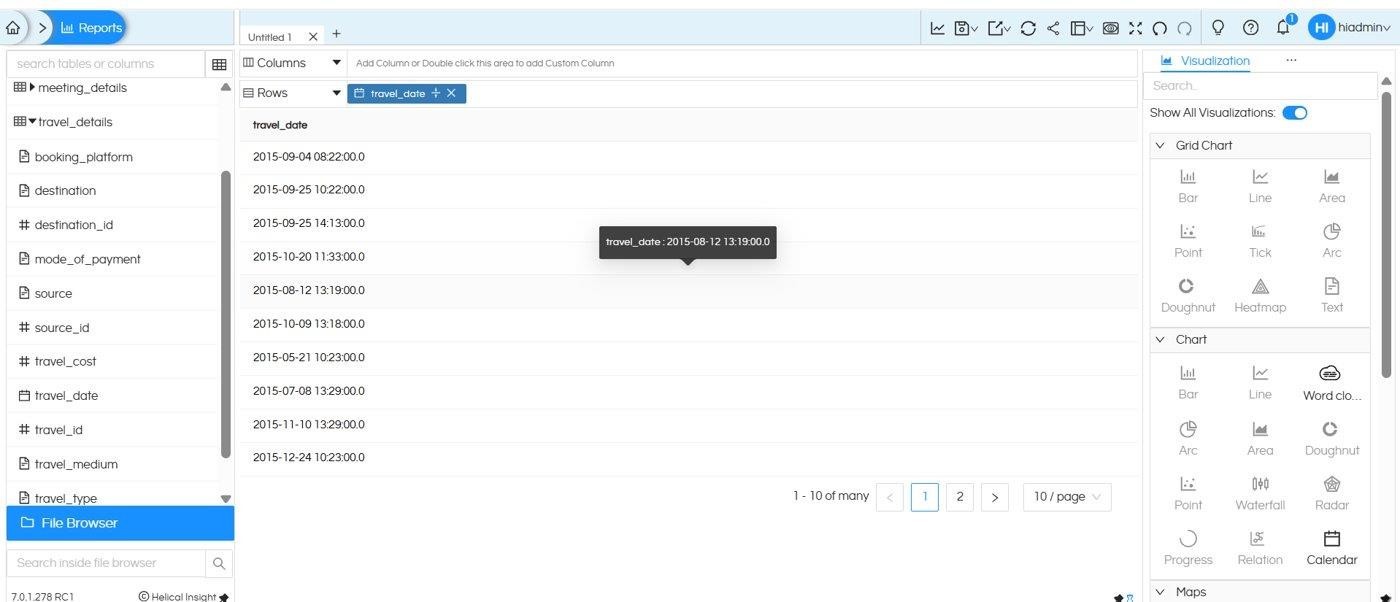Select Bar under Grid Chart
Viewport: 1400px width, 602px height.
pyautogui.click(x=1188, y=186)
